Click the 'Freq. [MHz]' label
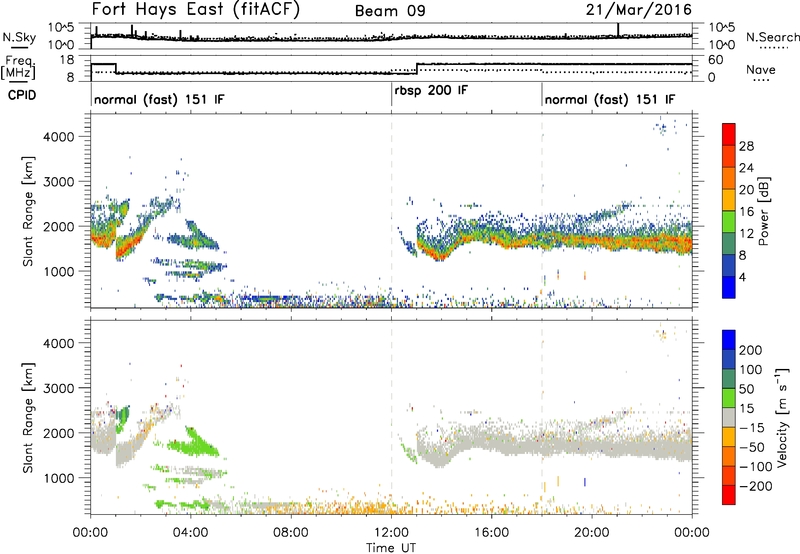The width and height of the screenshot is (800, 554). point(18,68)
